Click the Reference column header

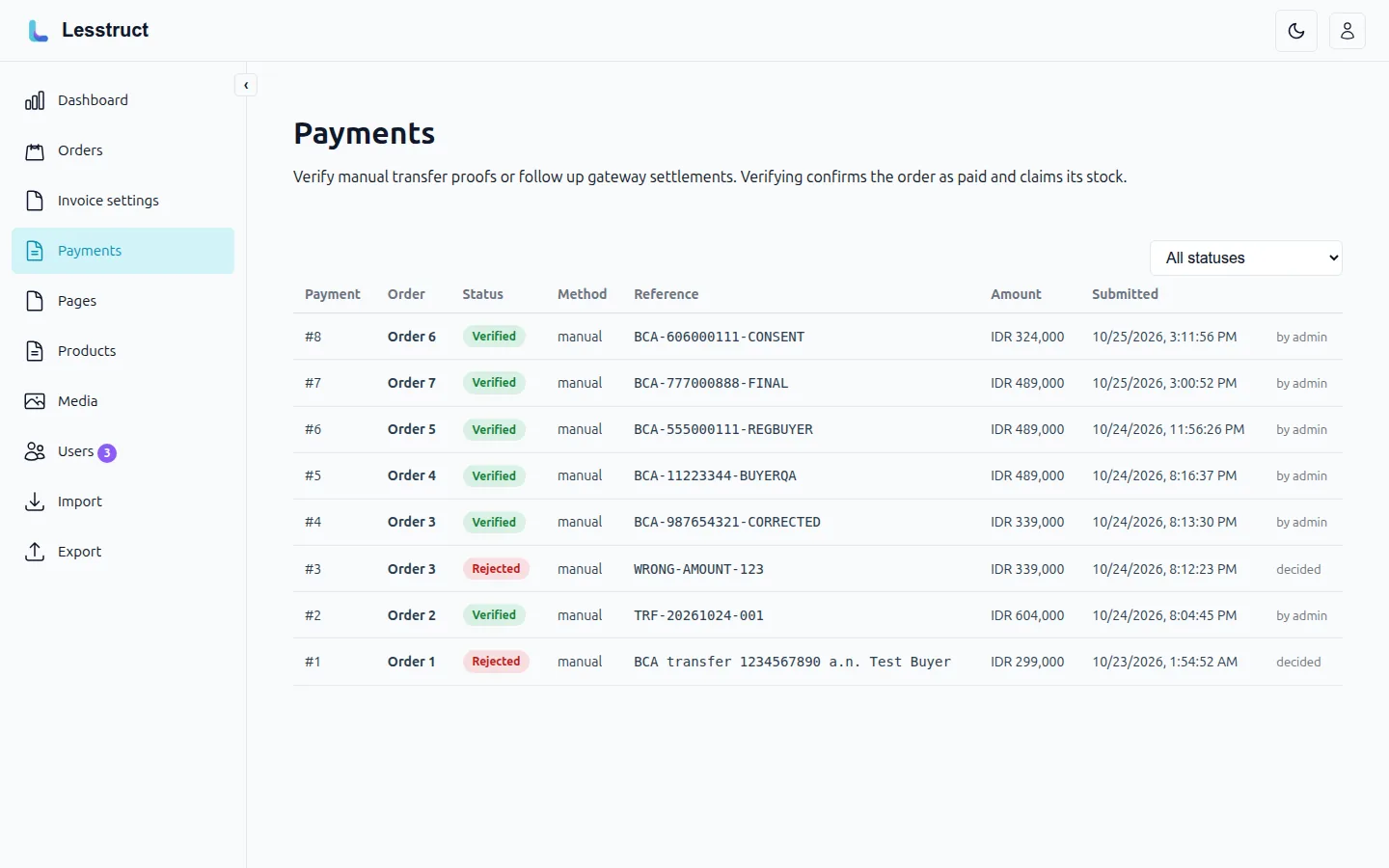667,294
